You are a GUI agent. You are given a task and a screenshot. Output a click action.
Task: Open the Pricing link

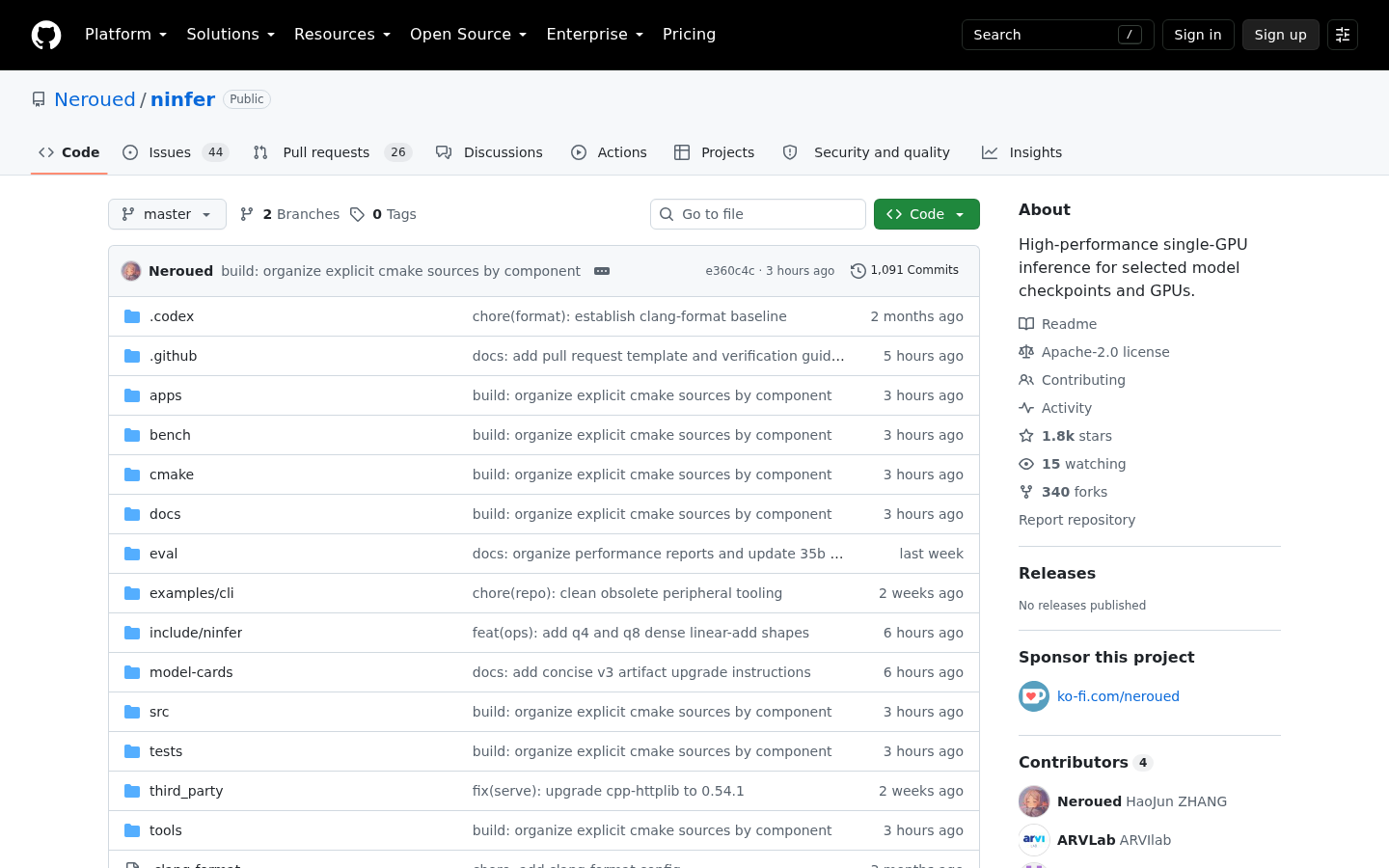pos(689,35)
